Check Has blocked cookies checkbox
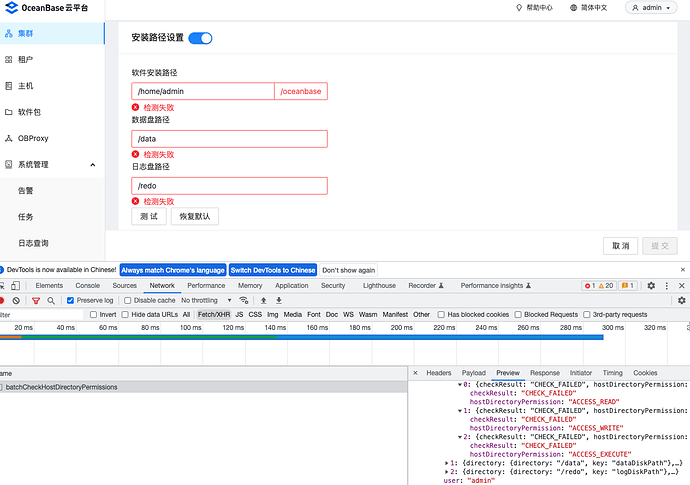The width and height of the screenshot is (690, 485). tap(441, 314)
